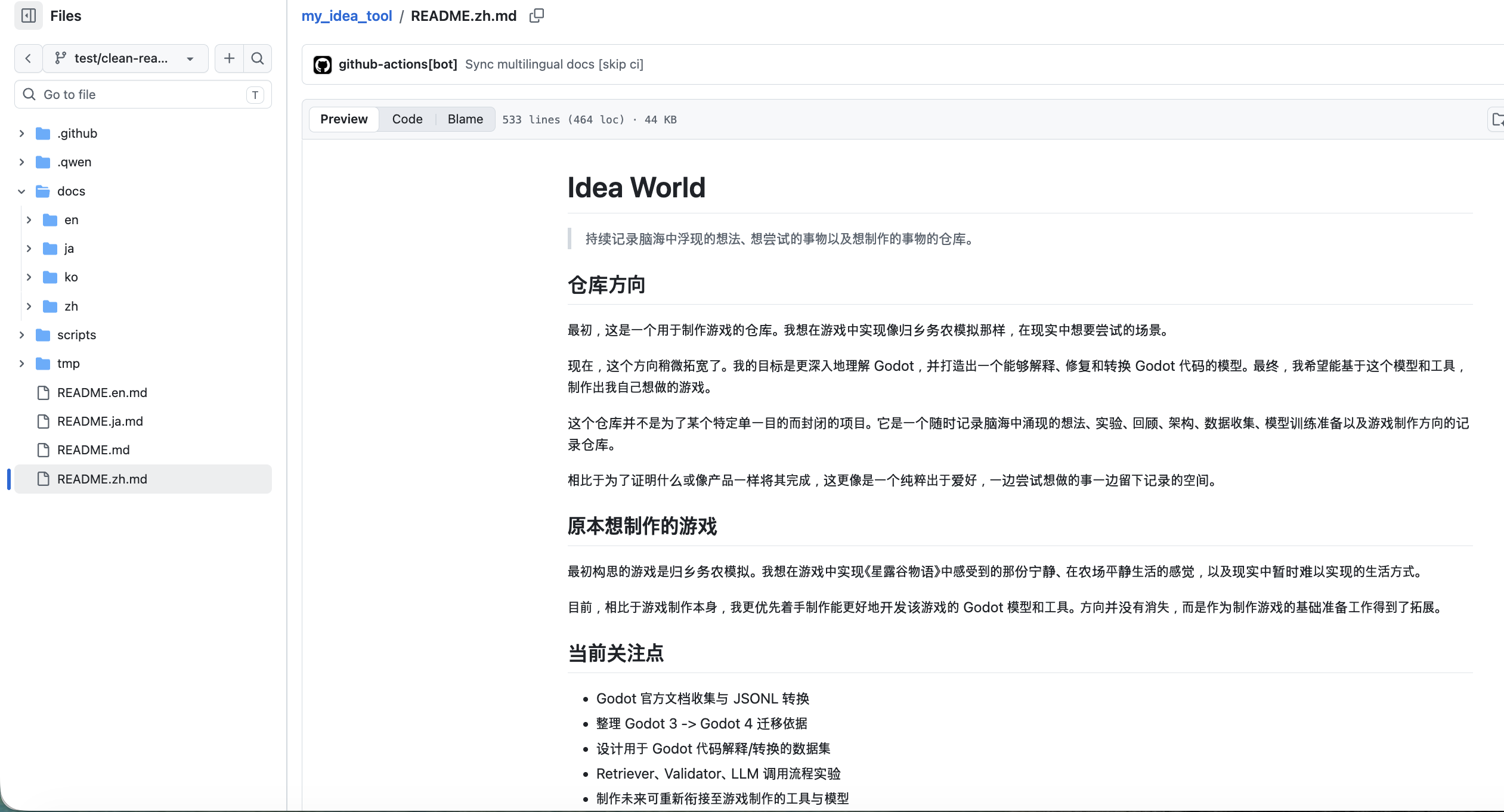This screenshot has width=1504, height=812.
Task: Expand the ko folder chevron
Action: pos(29,277)
